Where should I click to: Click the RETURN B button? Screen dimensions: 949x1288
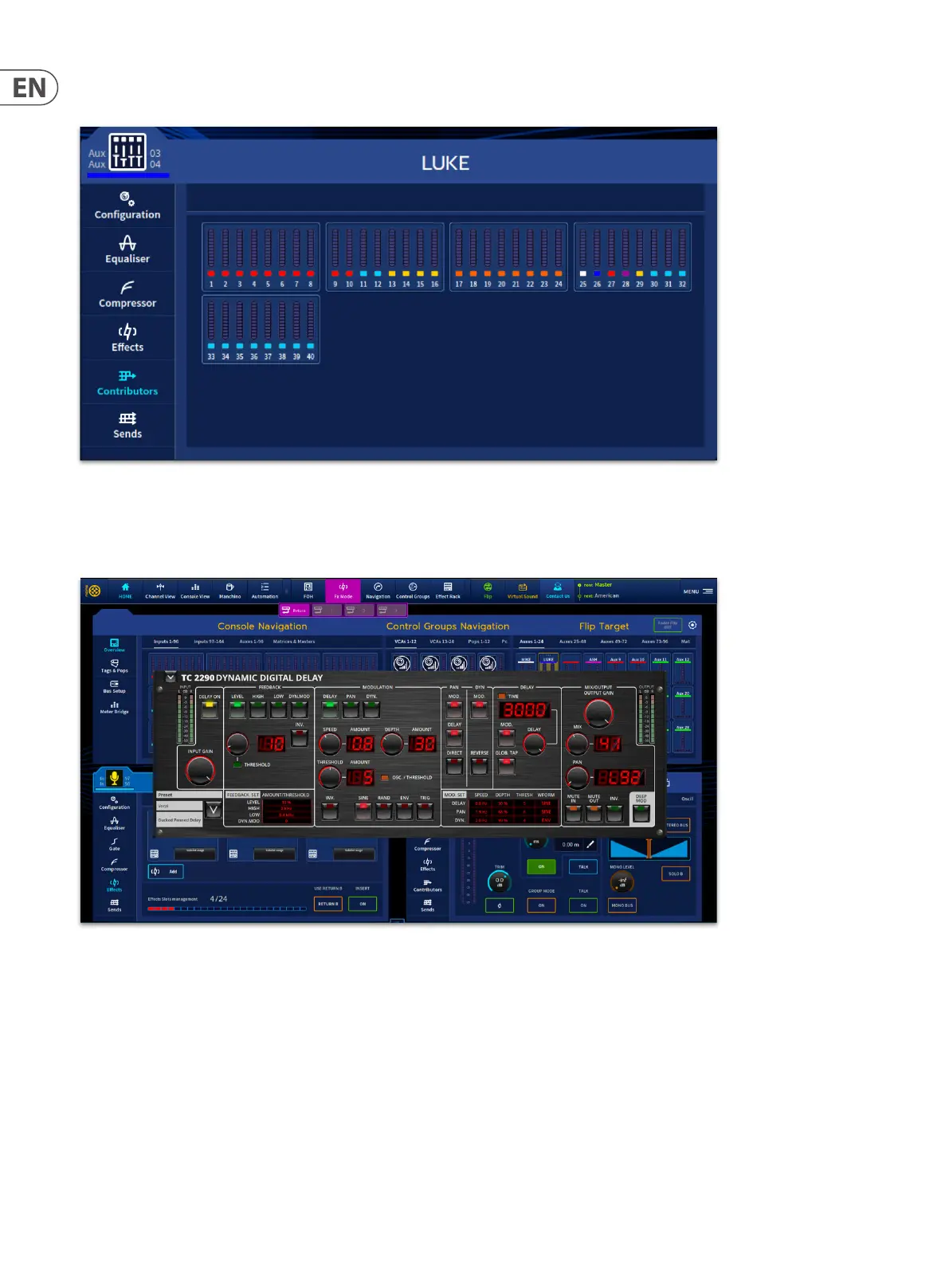coord(328,904)
